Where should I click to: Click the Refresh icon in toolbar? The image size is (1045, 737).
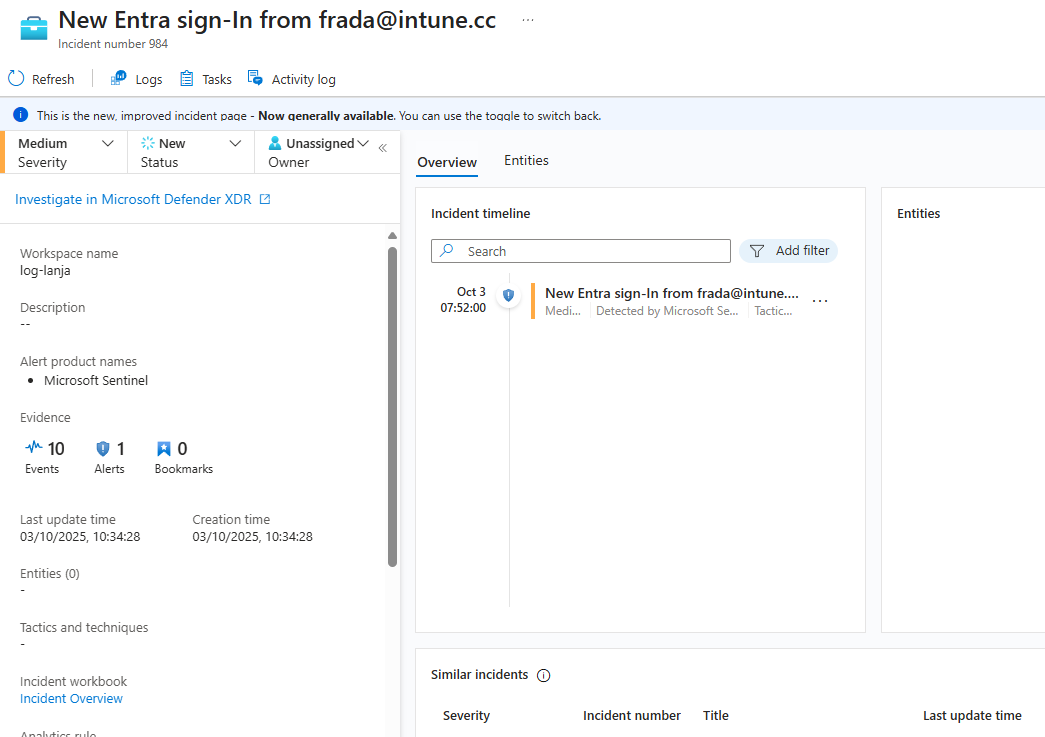coord(16,79)
